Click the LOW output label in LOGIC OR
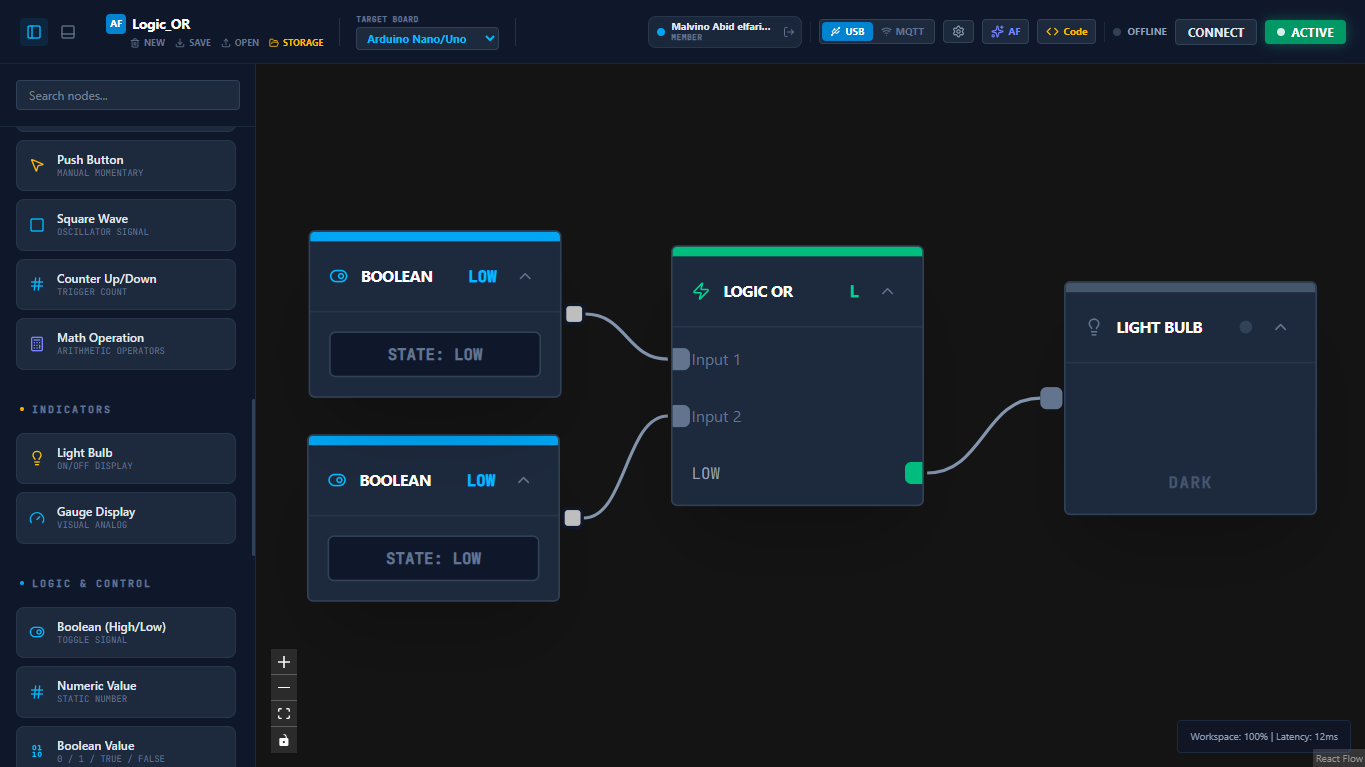This screenshot has width=1365, height=767. click(x=706, y=473)
